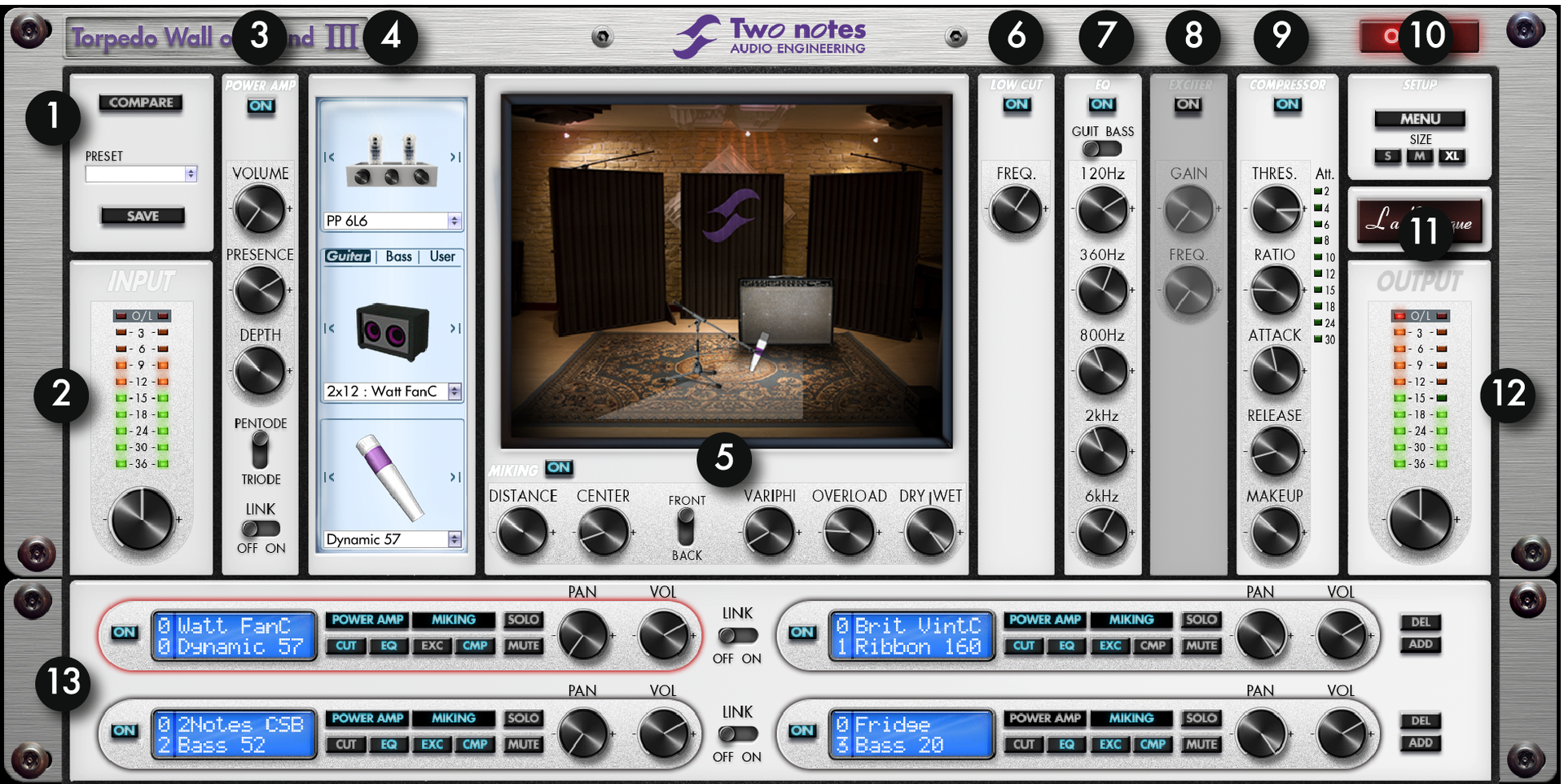The image size is (1564, 784).
Task: Toggle the Exciter ON switch
Action: coord(1188,104)
